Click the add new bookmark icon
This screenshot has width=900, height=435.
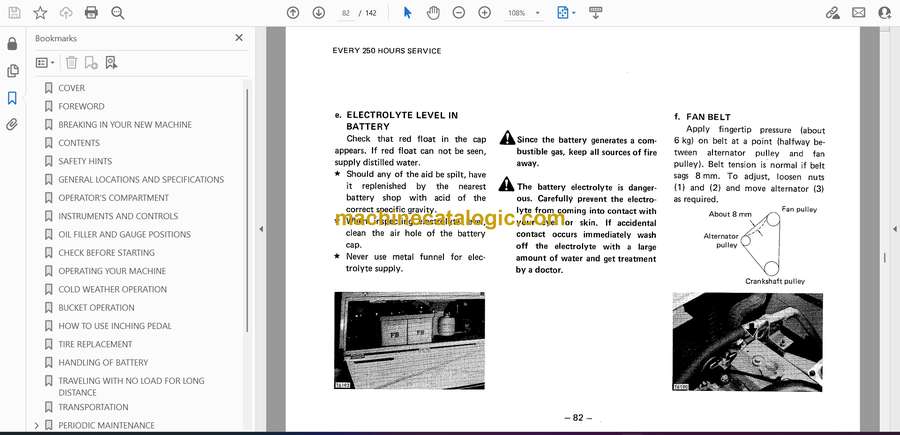pos(91,63)
